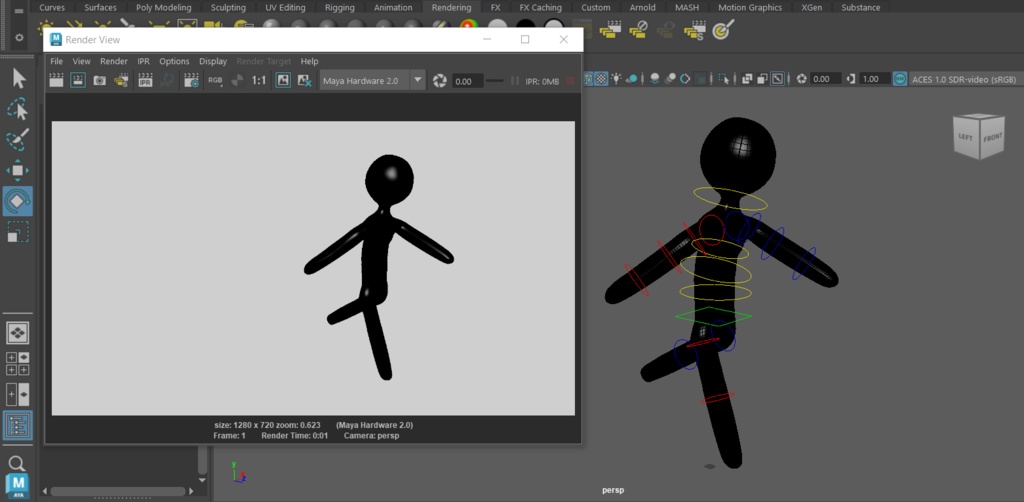Open Options menu in Render View
This screenshot has height=502, width=1024.
click(174, 61)
